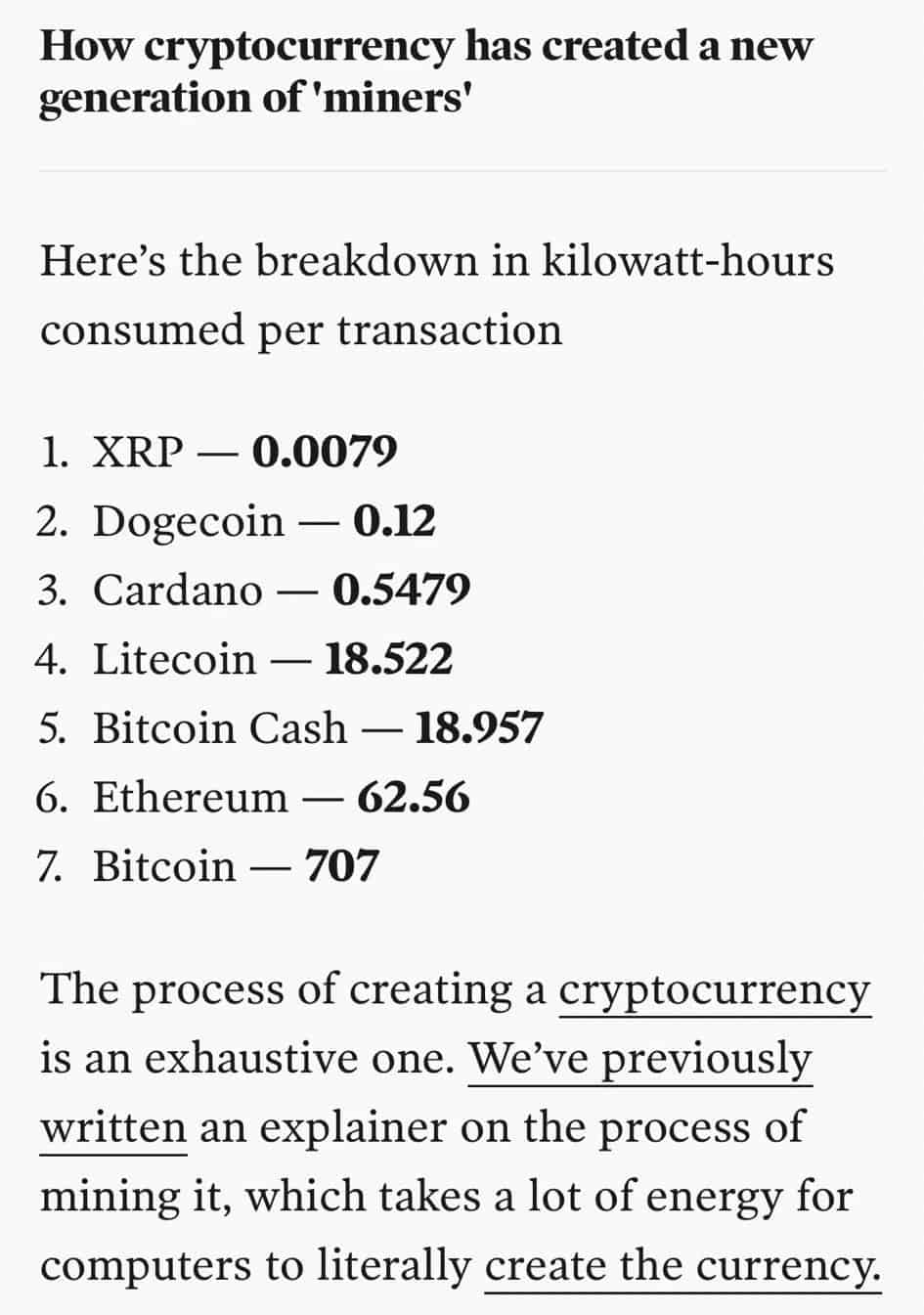Click the article headline about cryptocurrency miners
The width and height of the screenshot is (924, 1315).
(425, 71)
